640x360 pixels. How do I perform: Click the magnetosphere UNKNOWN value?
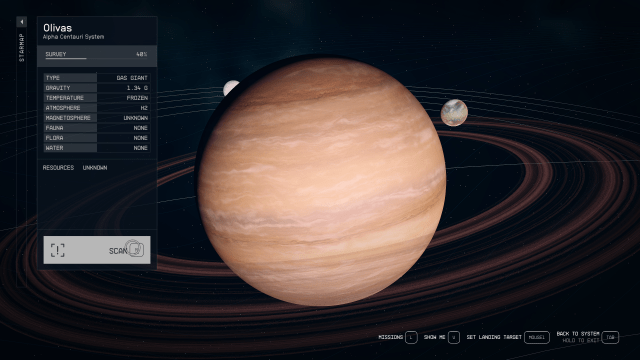[x=136, y=118]
